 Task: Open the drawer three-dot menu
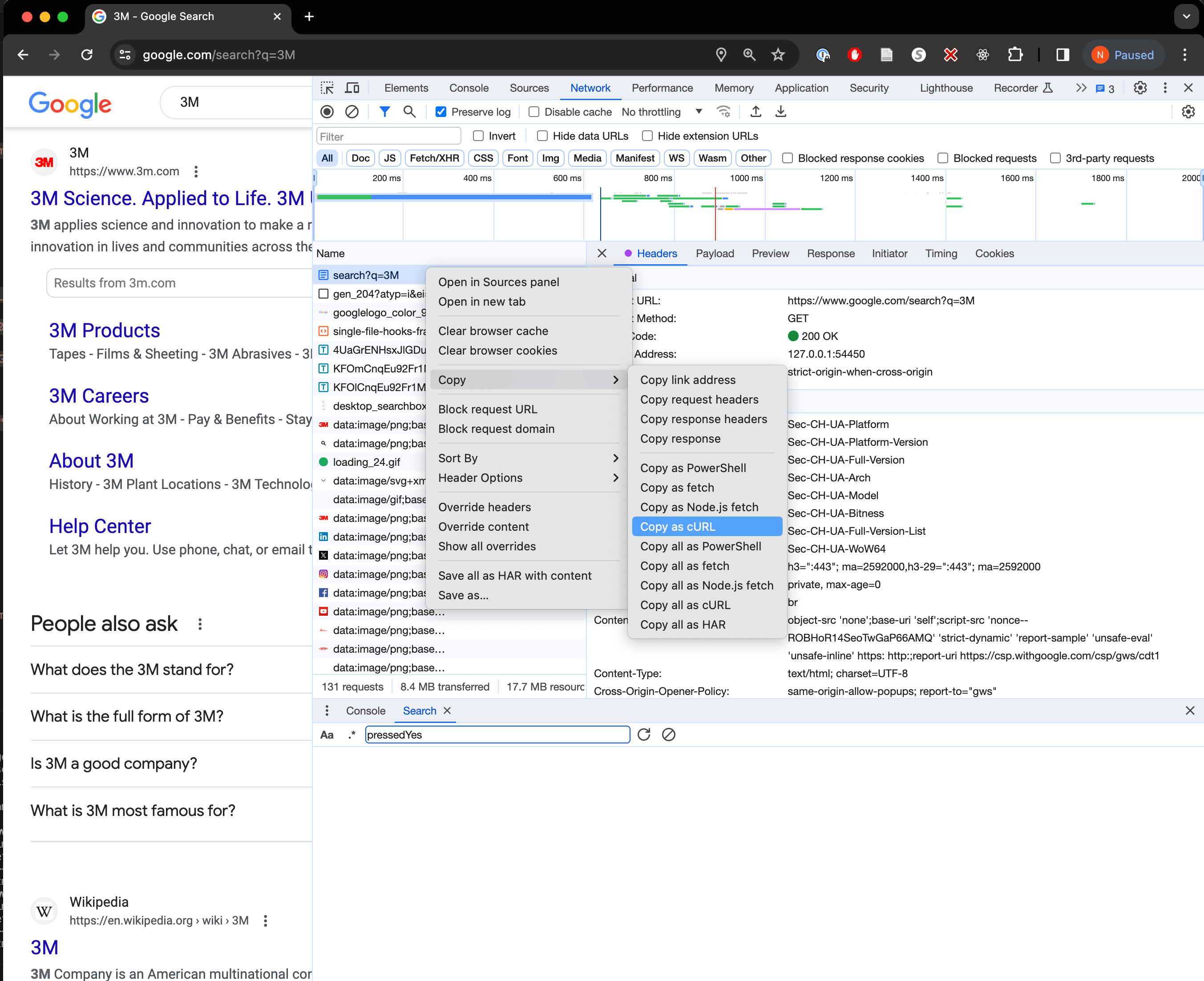point(327,711)
